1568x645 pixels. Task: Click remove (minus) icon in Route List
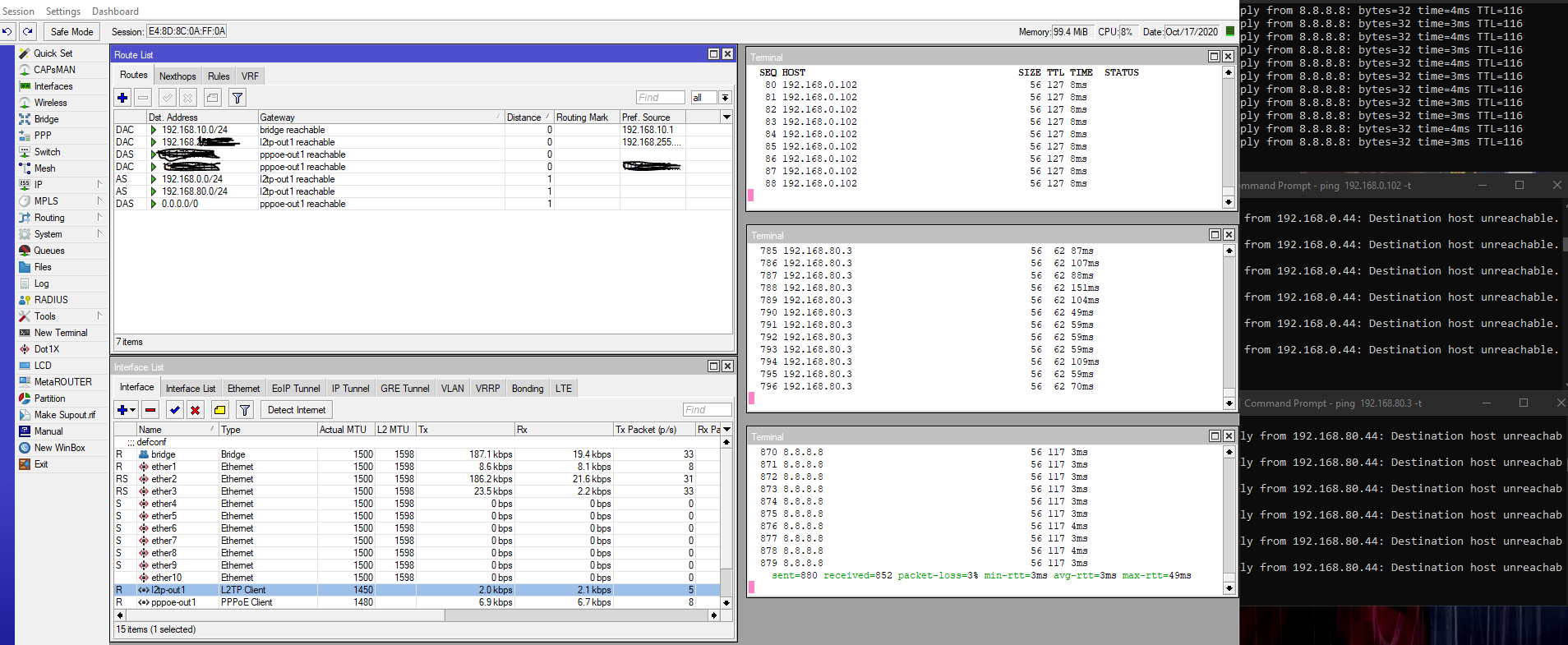(143, 98)
